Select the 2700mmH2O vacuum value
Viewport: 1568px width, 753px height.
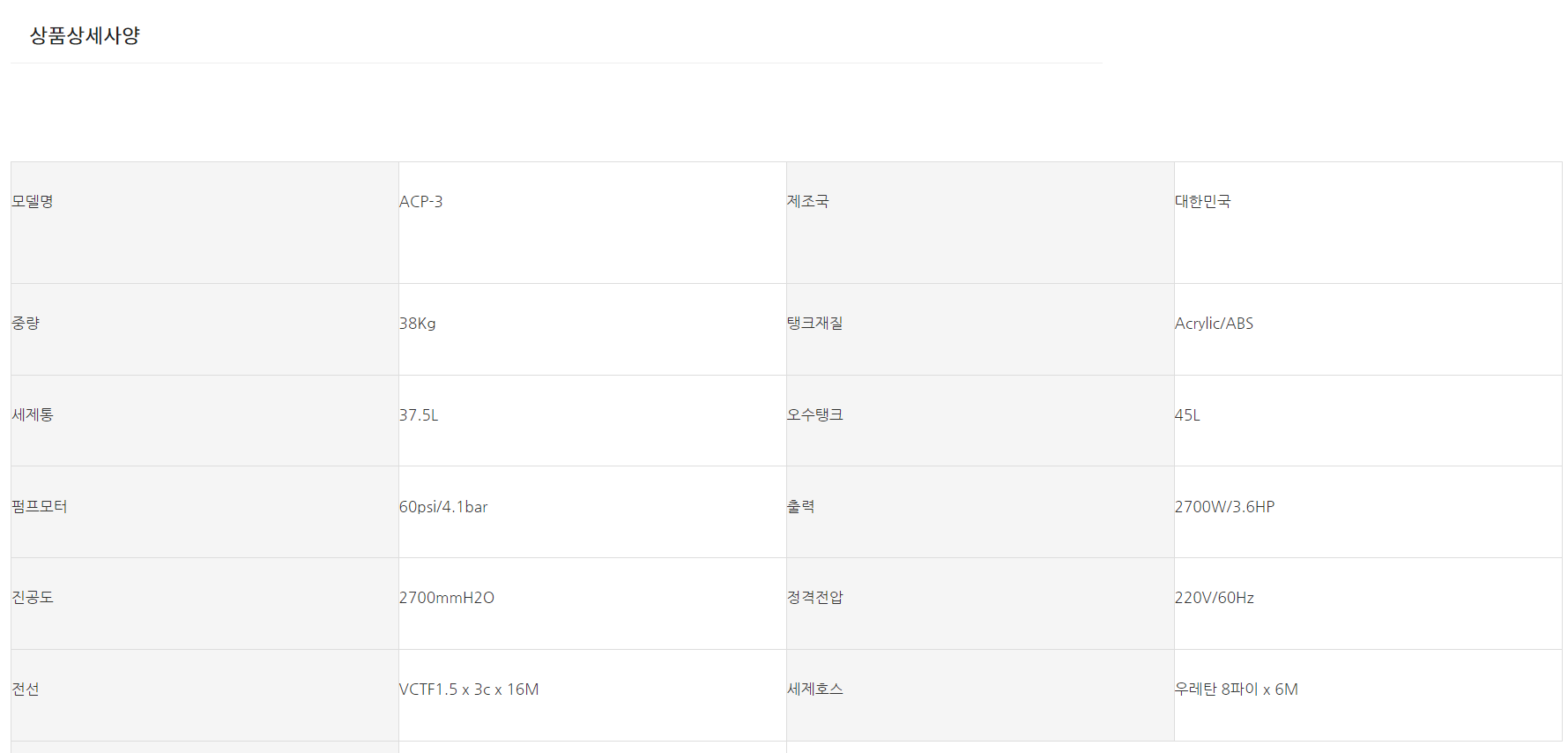click(446, 597)
